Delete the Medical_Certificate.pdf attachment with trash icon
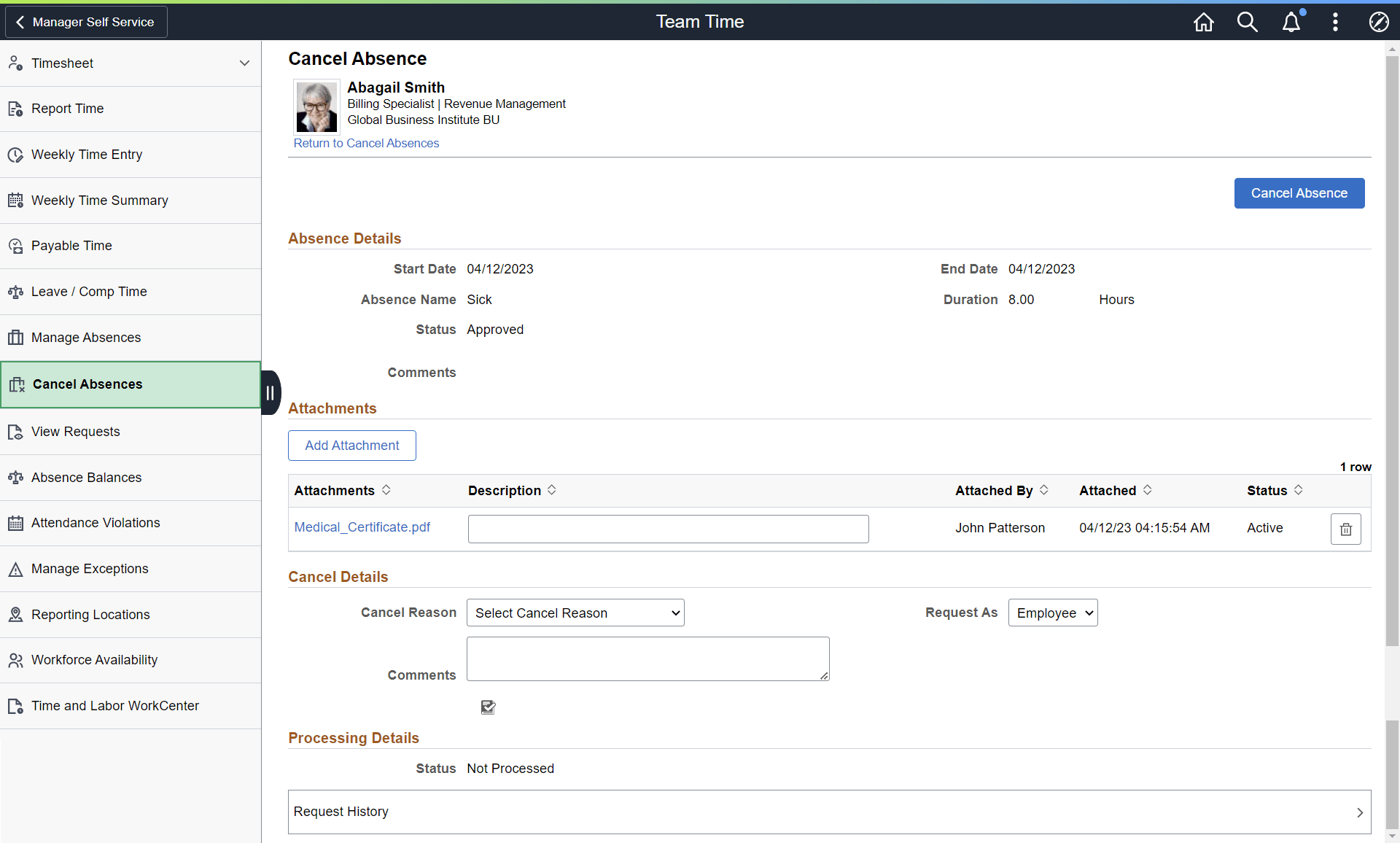1400x843 pixels. click(x=1345, y=529)
